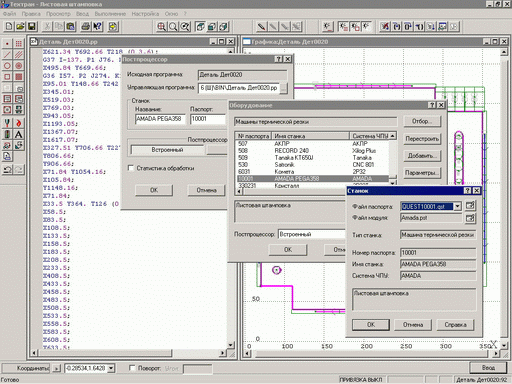Select the AMADA PEGA358 list row
The height and width of the screenshot is (384, 512).
tap(312, 179)
